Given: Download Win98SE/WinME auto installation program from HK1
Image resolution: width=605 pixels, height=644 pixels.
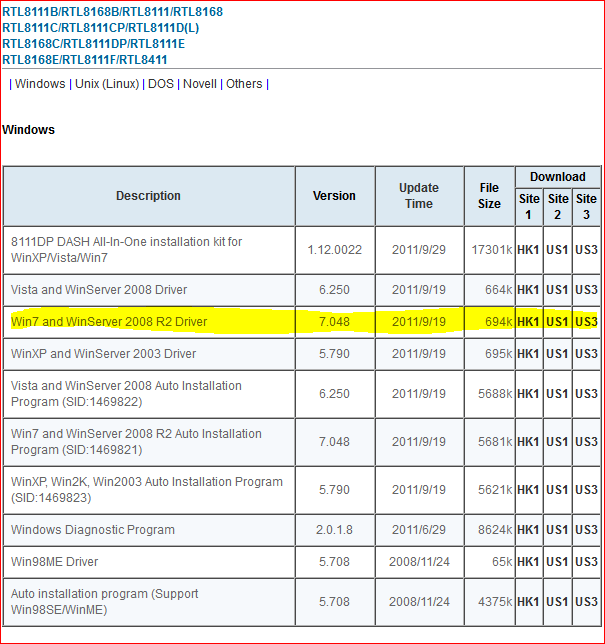Looking at the screenshot, I should pos(528,602).
